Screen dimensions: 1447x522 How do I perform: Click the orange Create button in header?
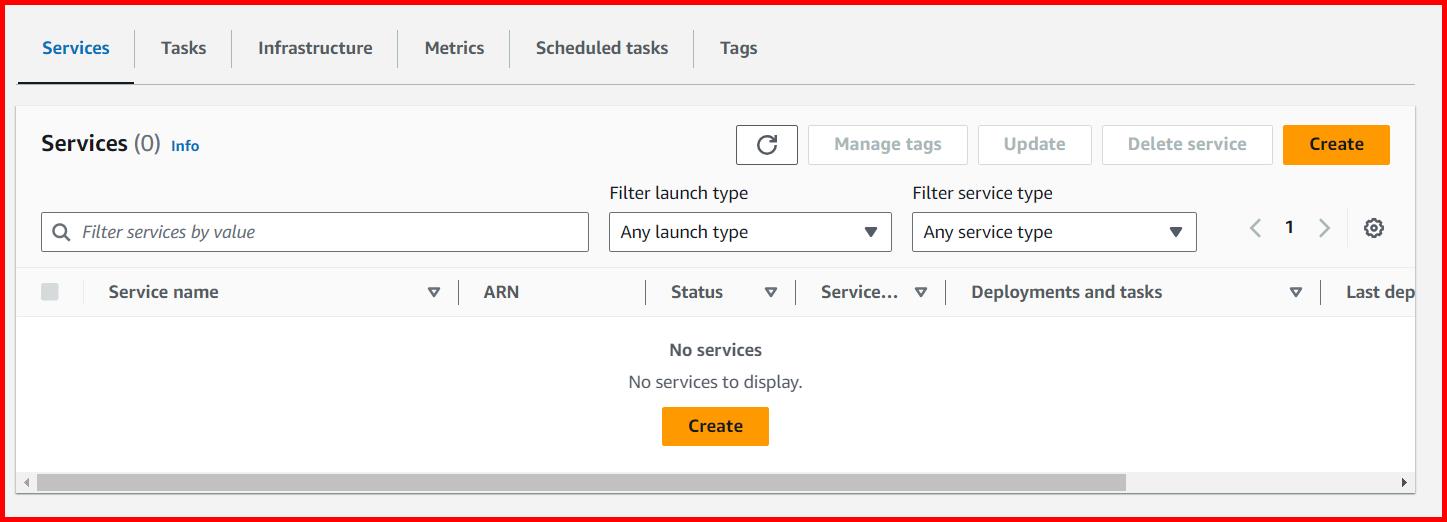1336,144
